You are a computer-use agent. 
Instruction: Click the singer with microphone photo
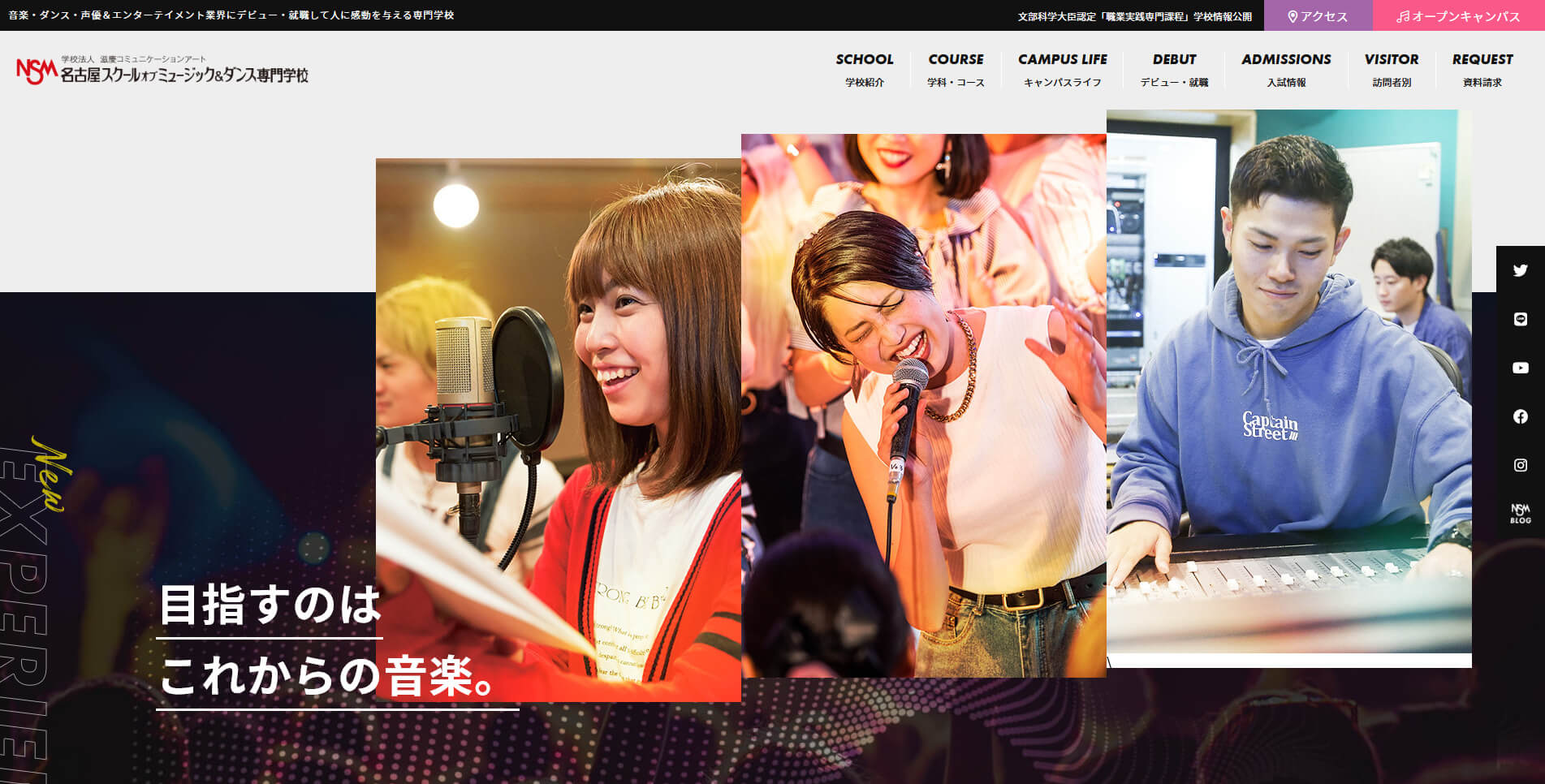924,405
